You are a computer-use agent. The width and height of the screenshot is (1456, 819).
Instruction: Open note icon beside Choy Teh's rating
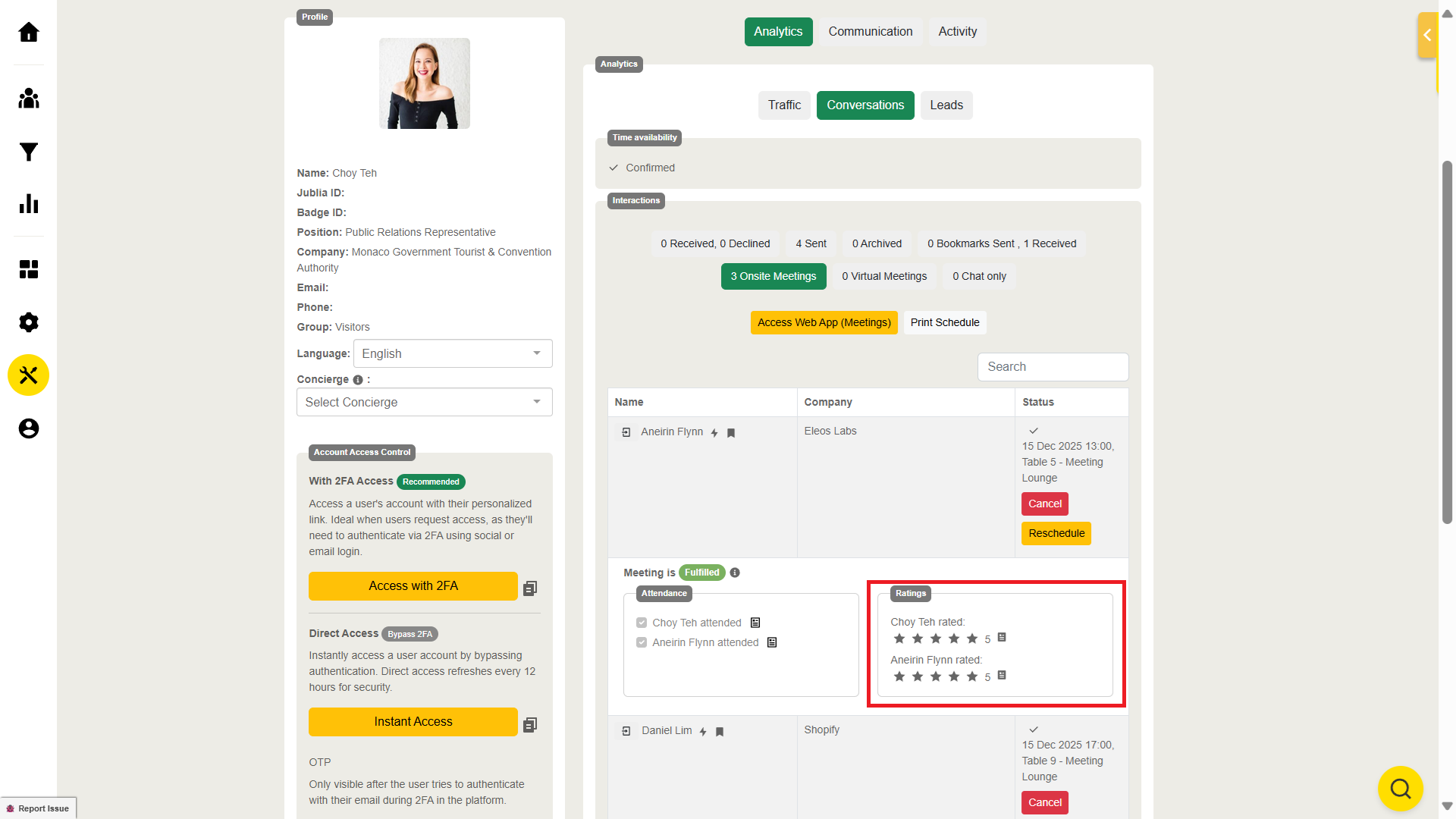pyautogui.click(x=1002, y=638)
